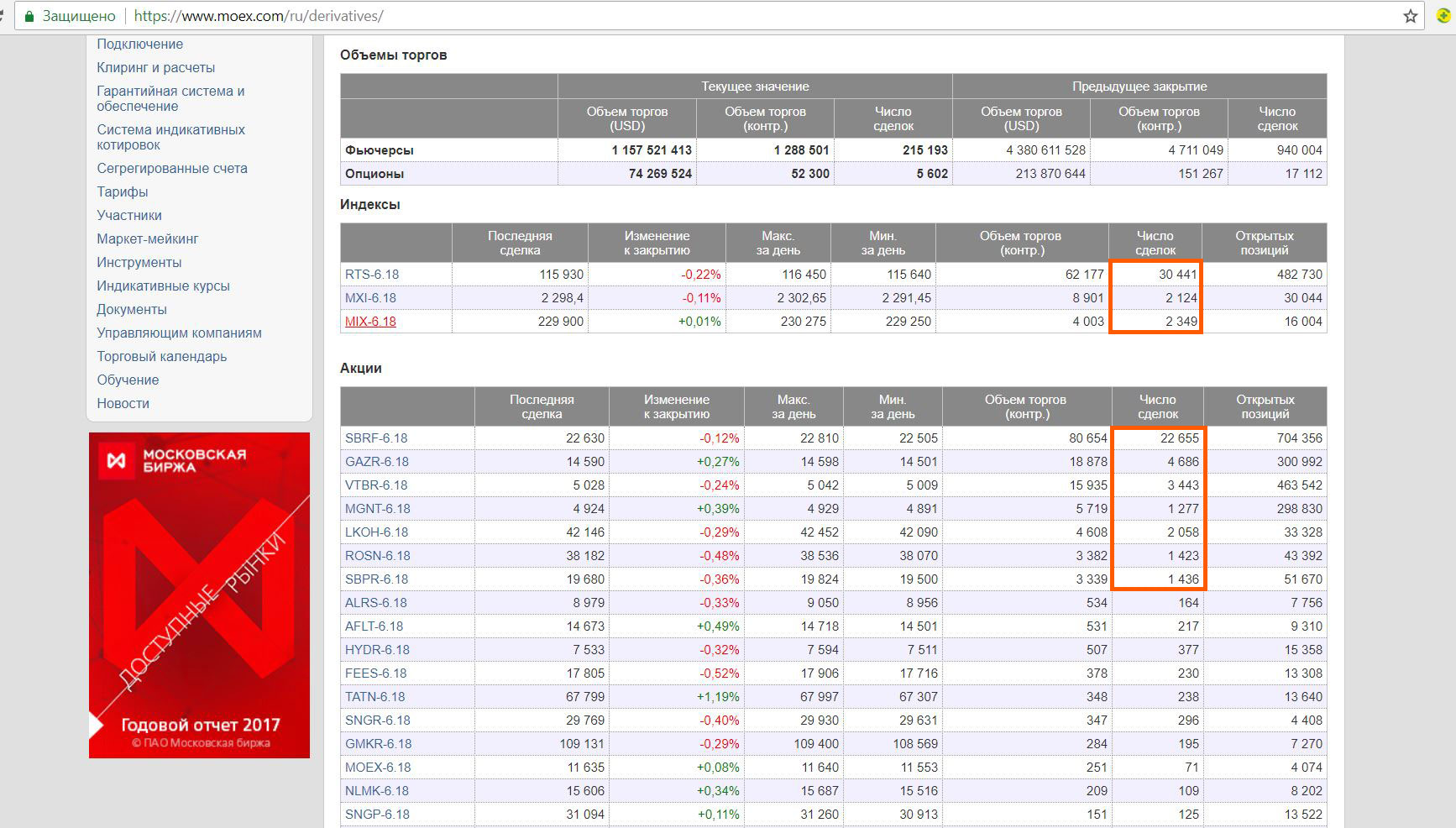
Task: Click the Индексы section heading
Action: click(x=370, y=204)
